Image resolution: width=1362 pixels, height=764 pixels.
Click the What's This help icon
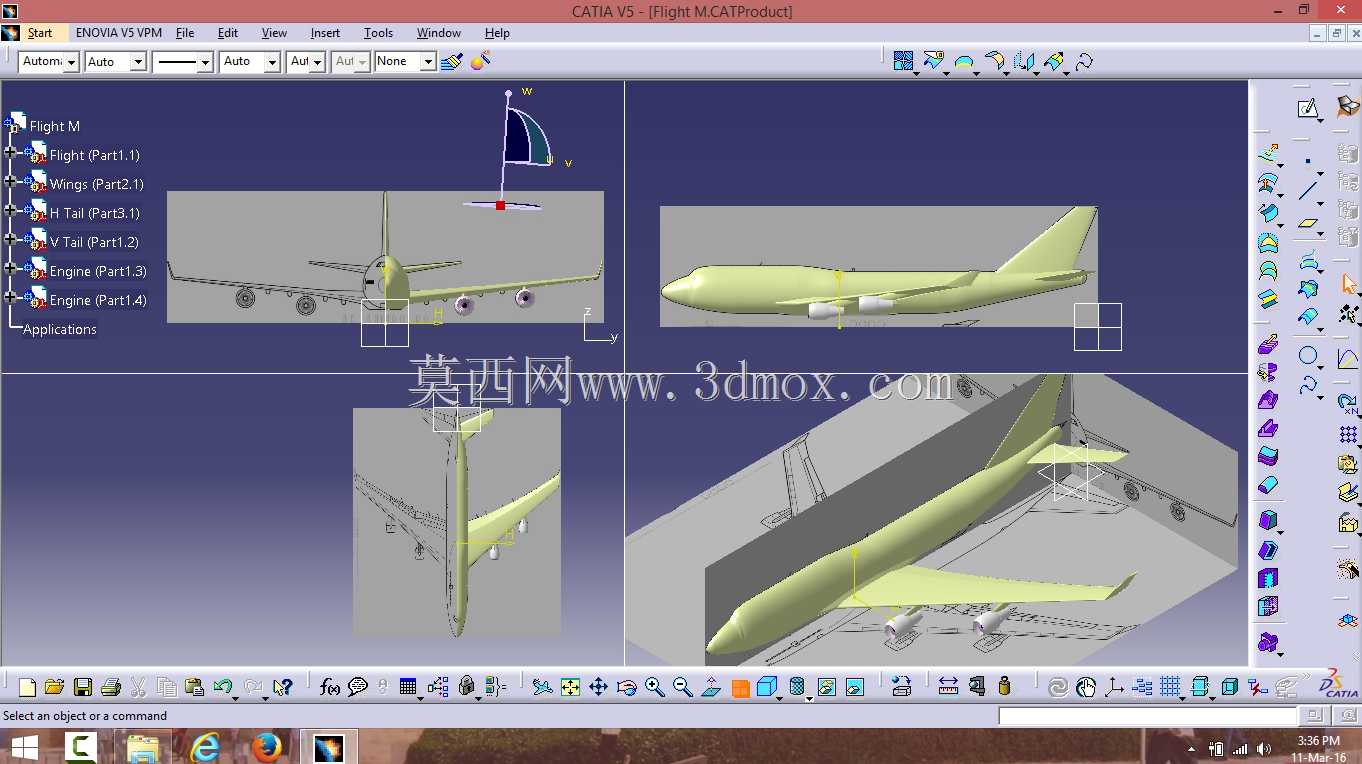tap(283, 687)
